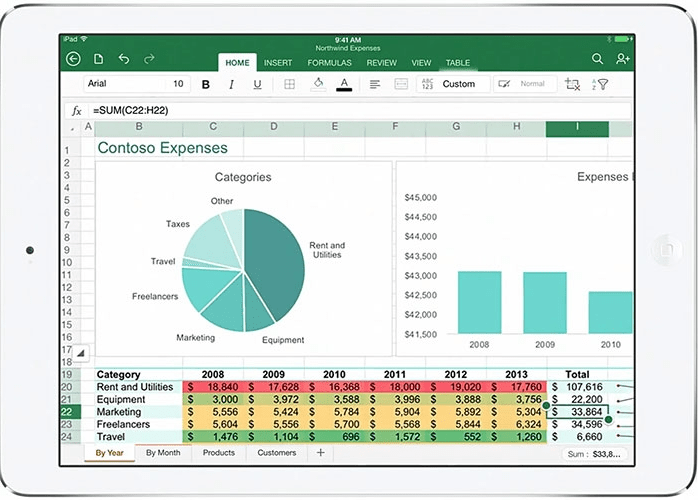The image size is (698, 500).
Task: Switch to the By Month sheet
Action: pyautogui.click(x=163, y=453)
